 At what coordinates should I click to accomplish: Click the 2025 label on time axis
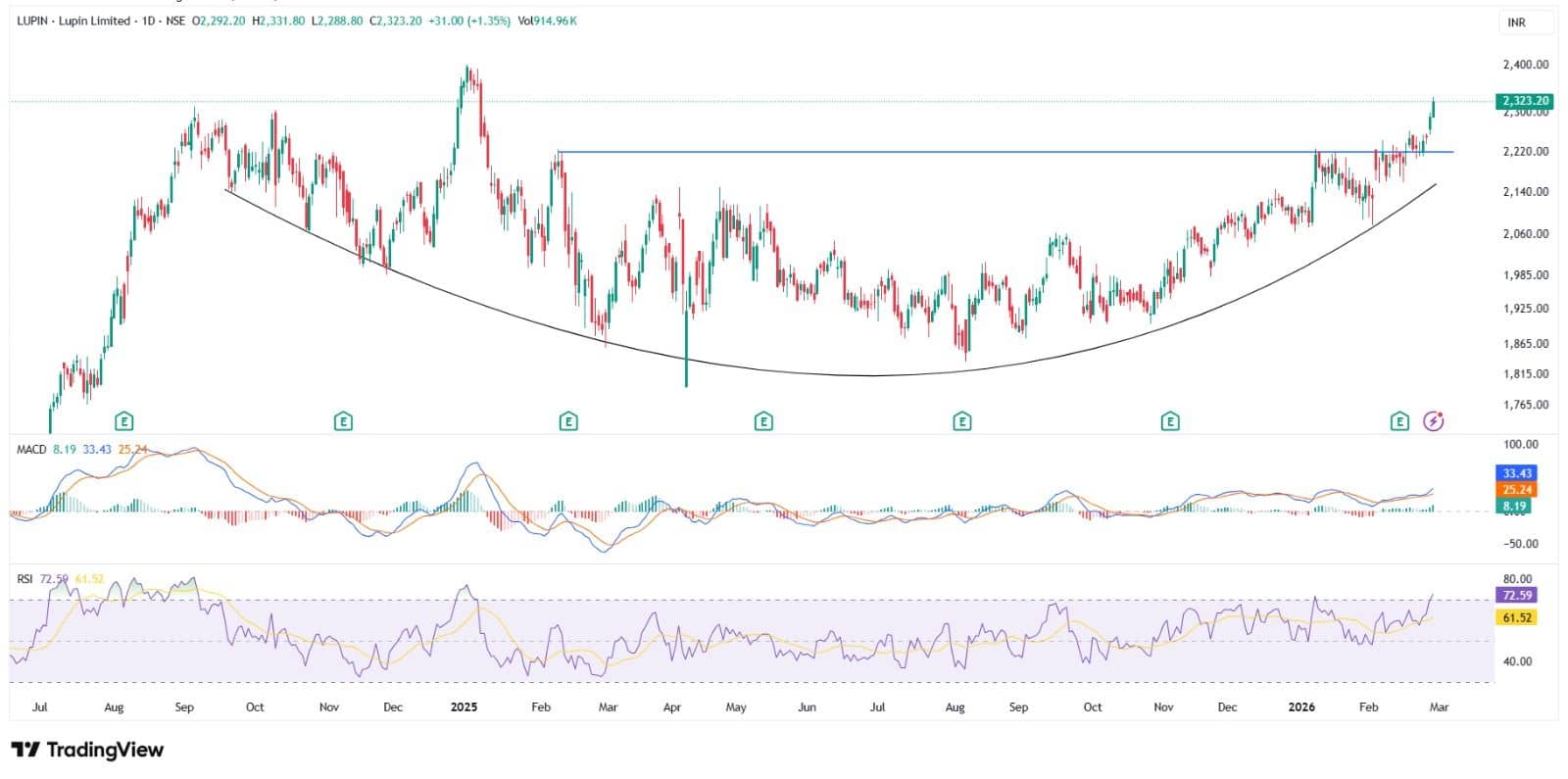(x=464, y=706)
